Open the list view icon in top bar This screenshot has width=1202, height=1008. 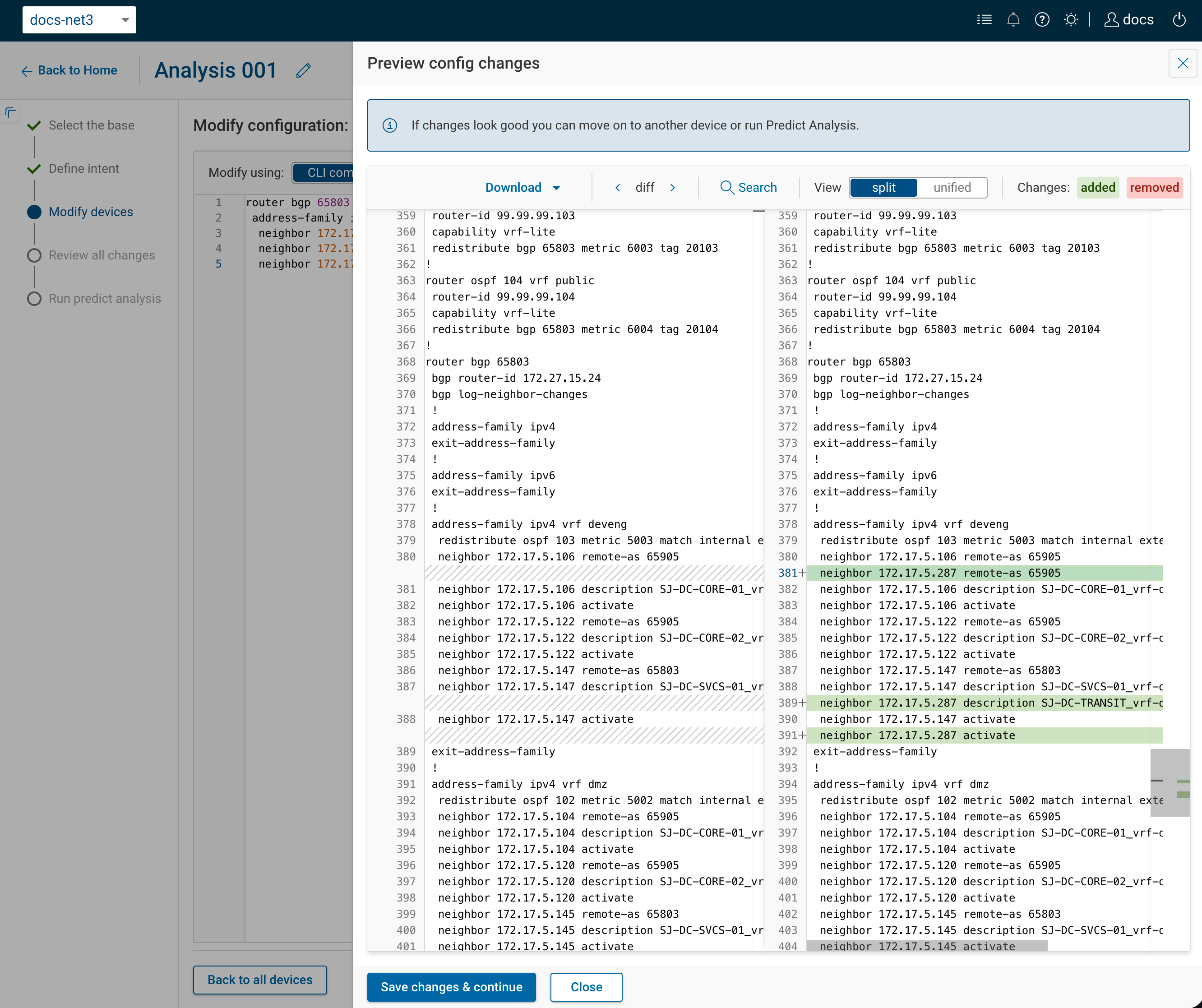[x=984, y=20]
